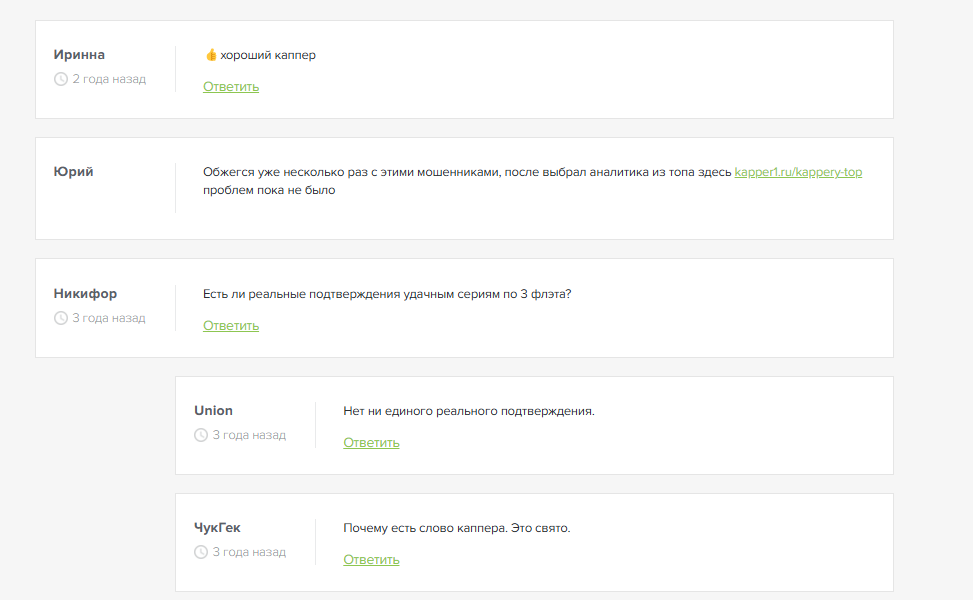
Task: Hit Ответить below ЧукГек's comment
Action: click(371, 560)
